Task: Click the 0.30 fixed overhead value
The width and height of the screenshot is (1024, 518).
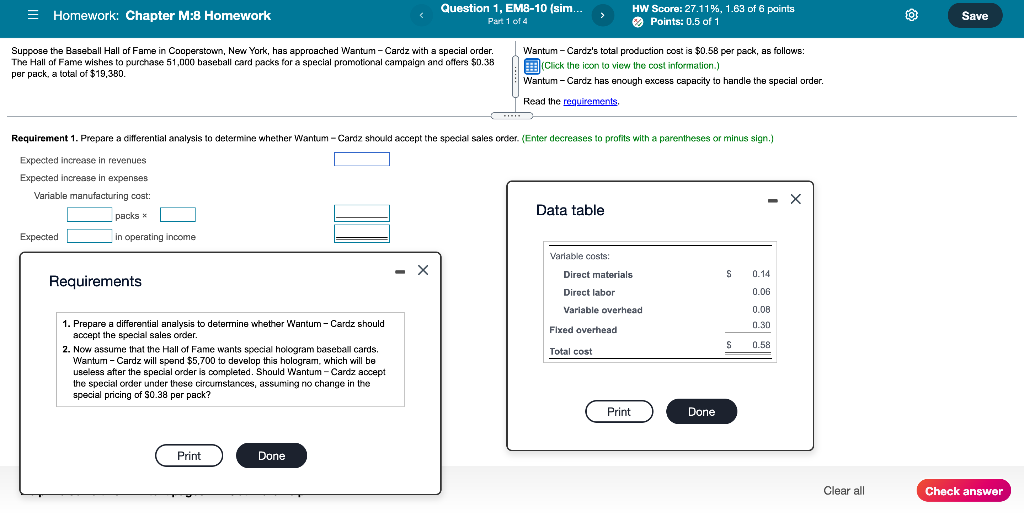Action: pos(761,325)
